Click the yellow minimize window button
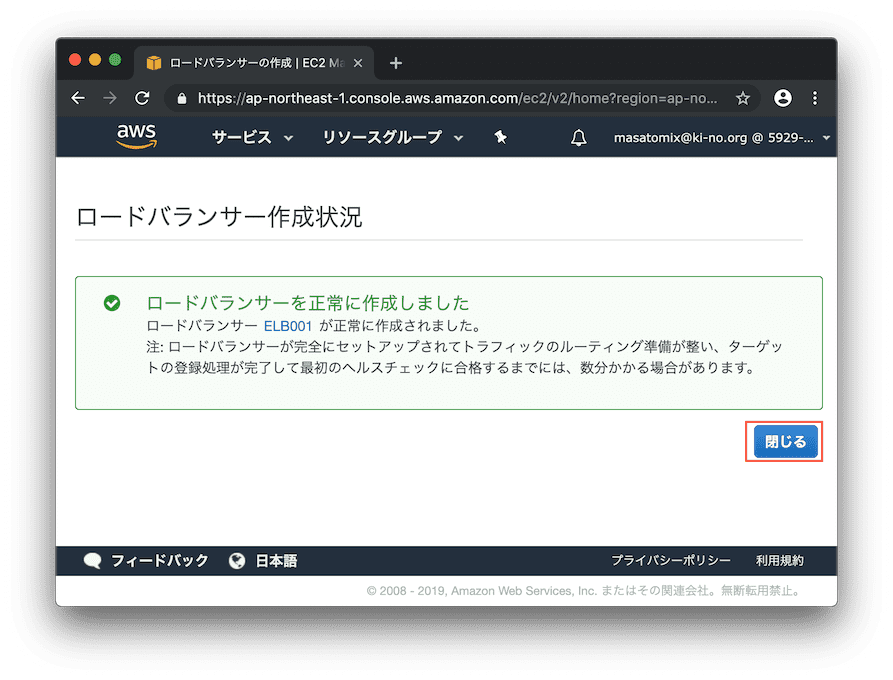The image size is (893, 680). tap(95, 60)
